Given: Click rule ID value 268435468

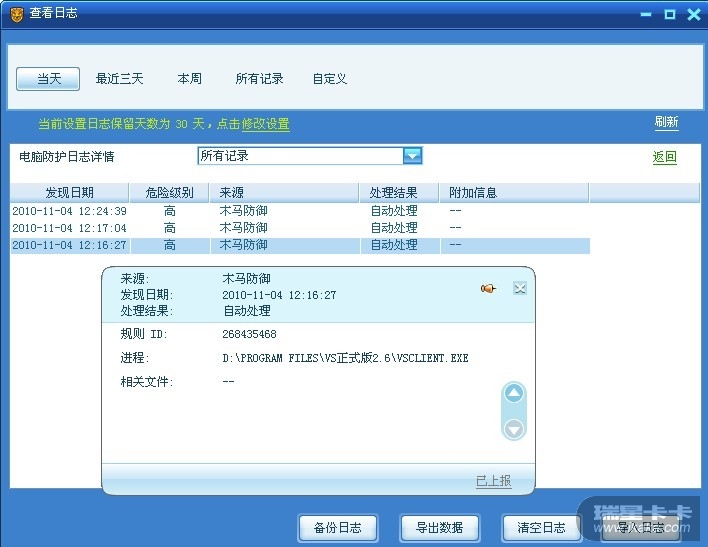Looking at the screenshot, I should click(x=249, y=334).
